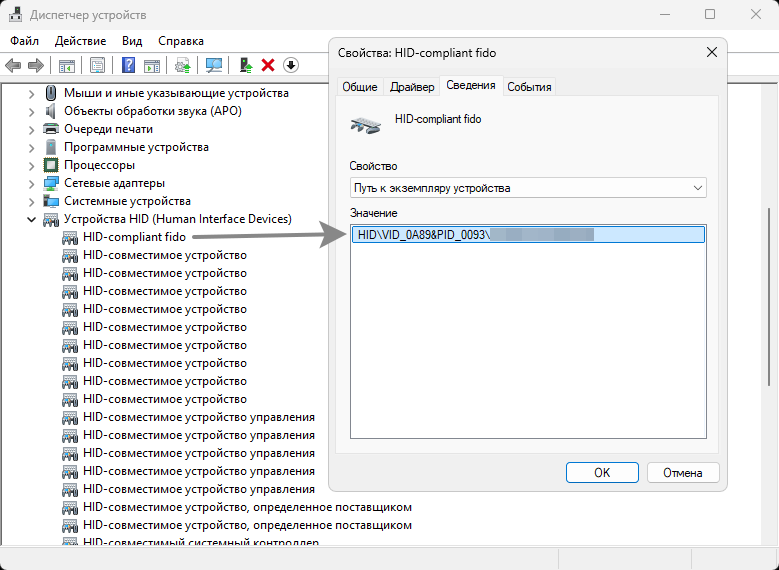
Task: Select the icon beside Программные устройства
Action: (x=51, y=147)
